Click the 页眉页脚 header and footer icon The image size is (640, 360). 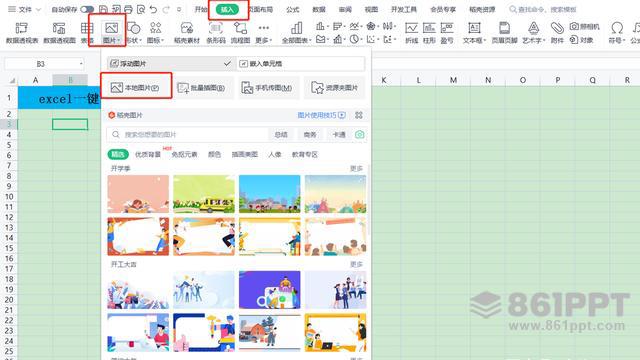pyautogui.click(x=504, y=28)
